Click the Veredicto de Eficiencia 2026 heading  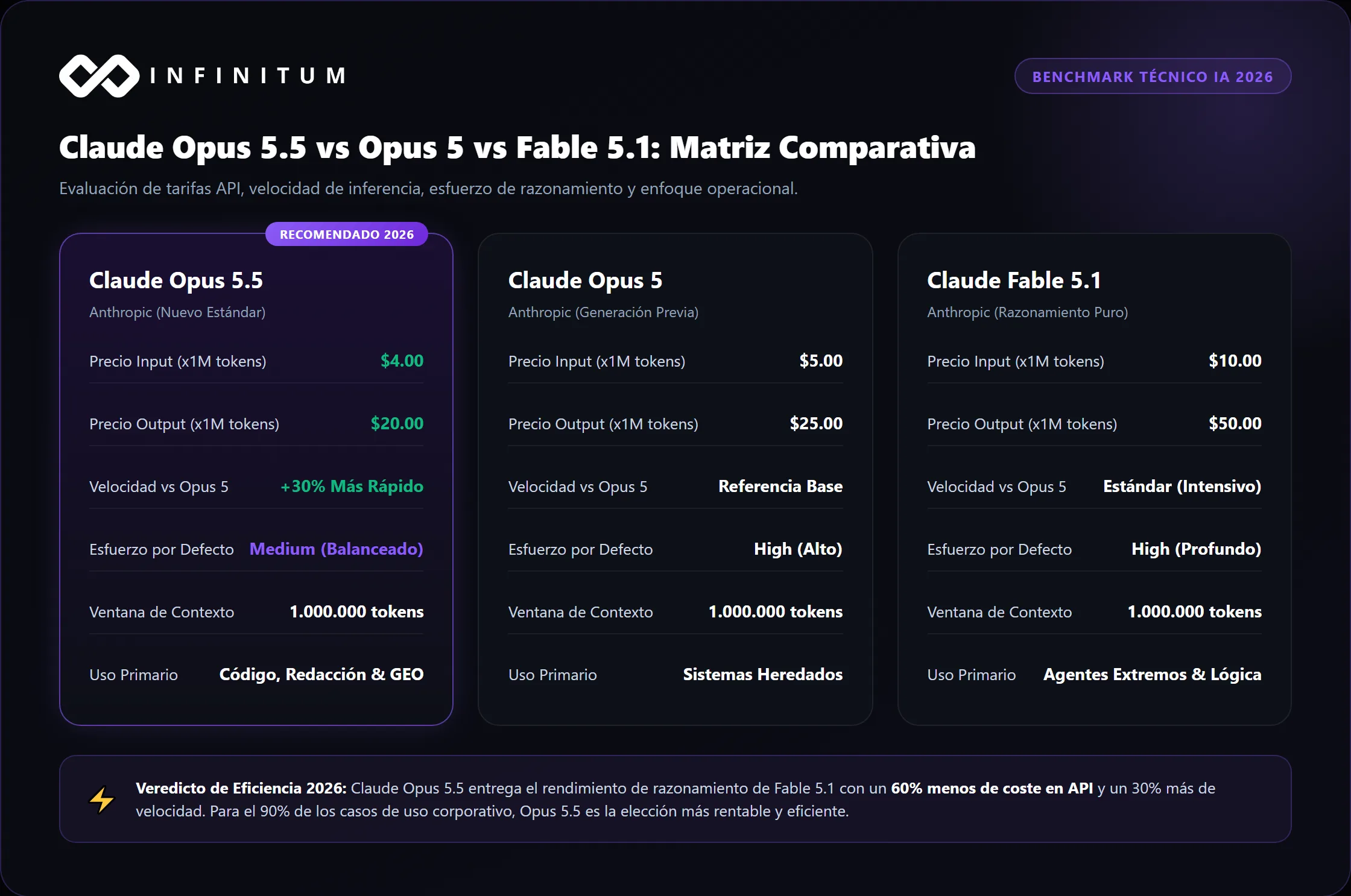pos(241,788)
